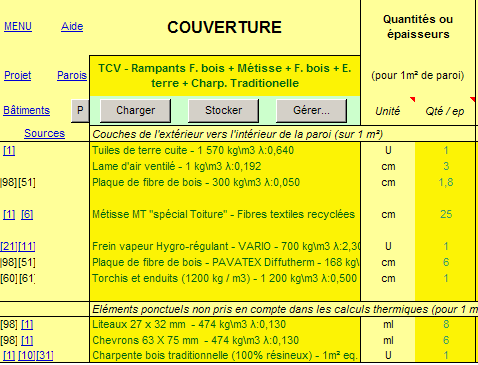Go to the Projet link
The height and width of the screenshot is (365, 478).
point(18,75)
